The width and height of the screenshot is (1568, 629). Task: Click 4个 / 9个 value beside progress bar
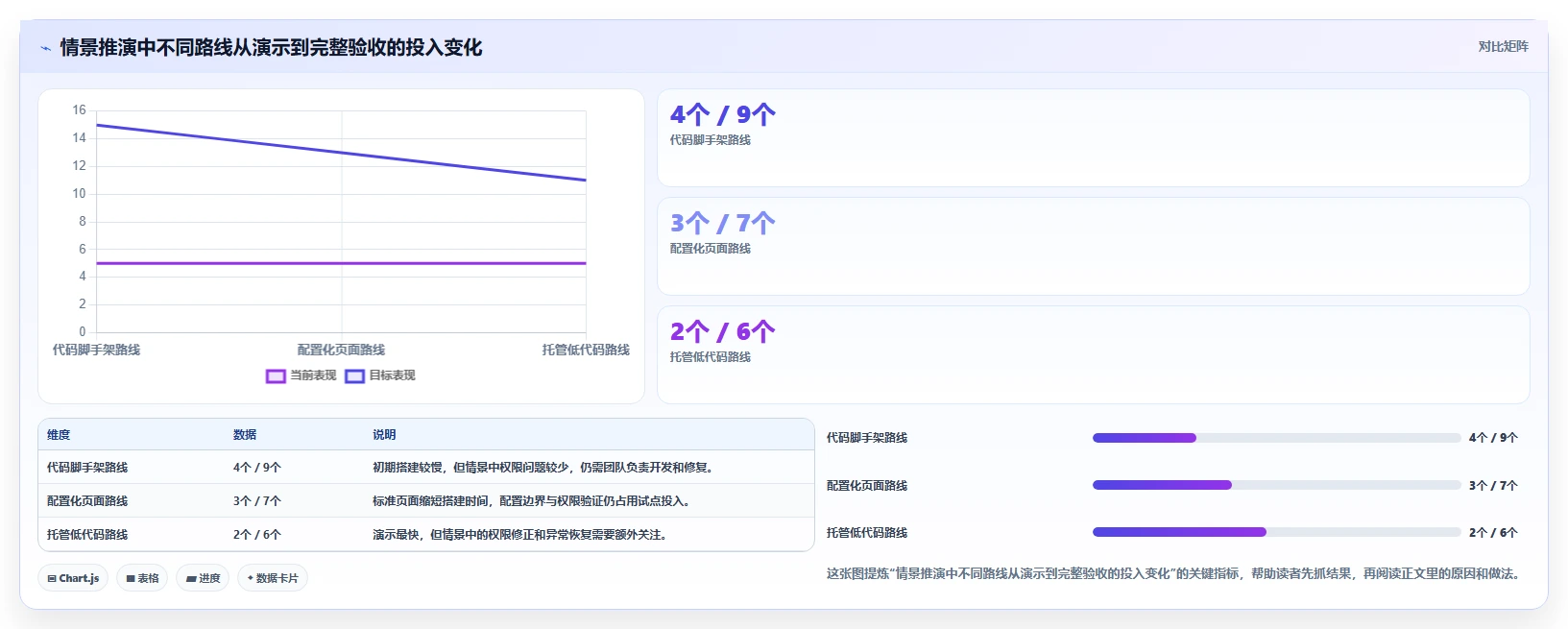1493,438
